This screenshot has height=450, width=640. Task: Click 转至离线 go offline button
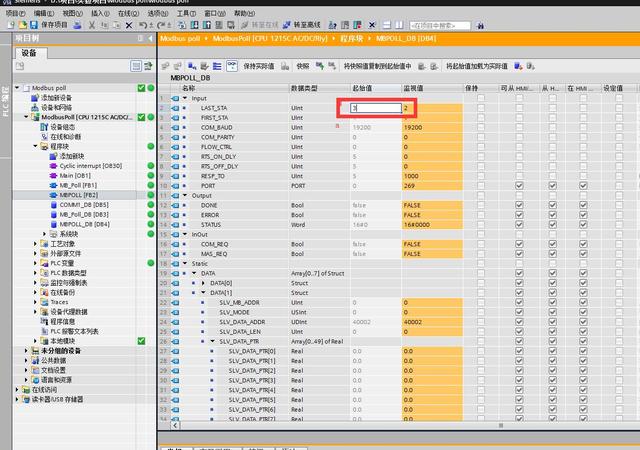302,25
